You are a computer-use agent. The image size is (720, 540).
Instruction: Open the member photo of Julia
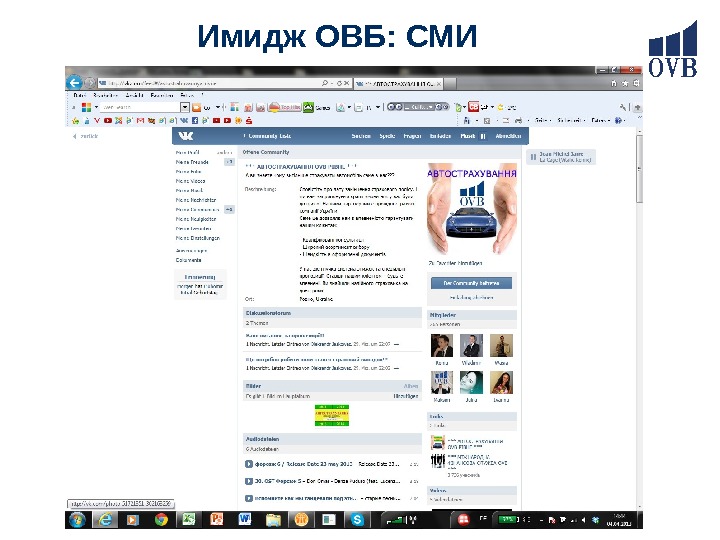click(472, 383)
